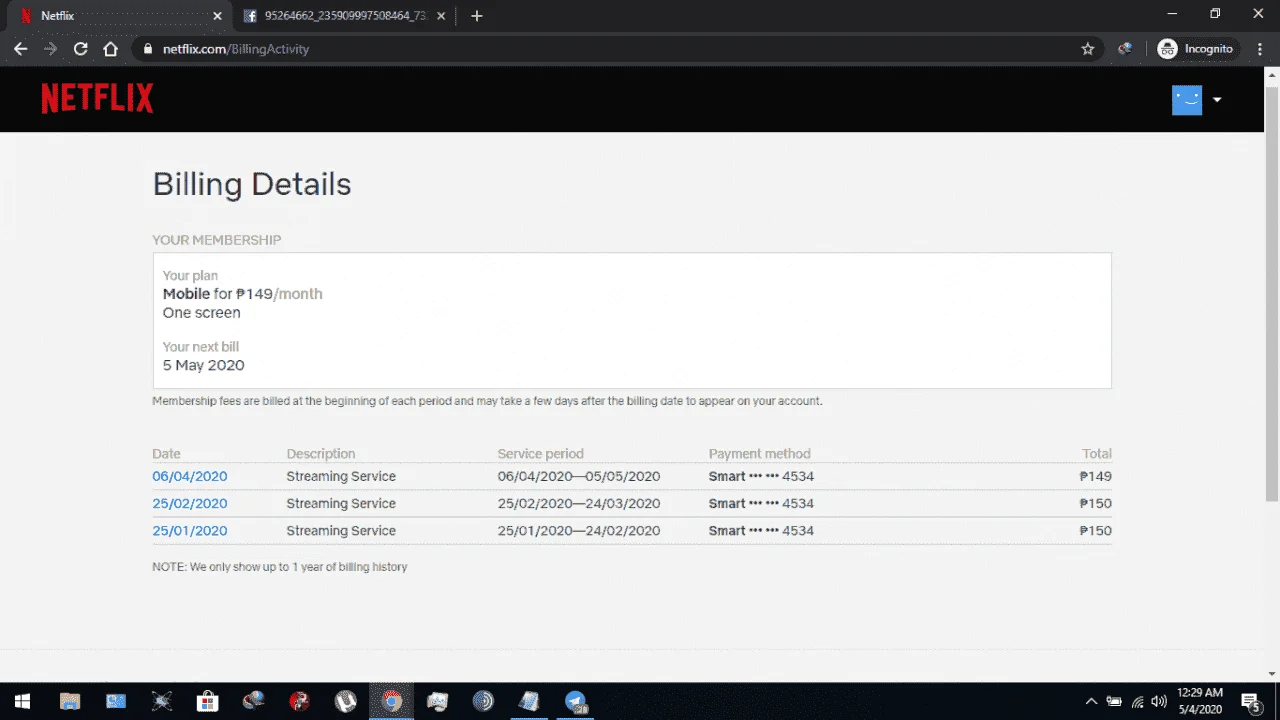
Task: Click the browser forward arrow
Action: (x=50, y=49)
